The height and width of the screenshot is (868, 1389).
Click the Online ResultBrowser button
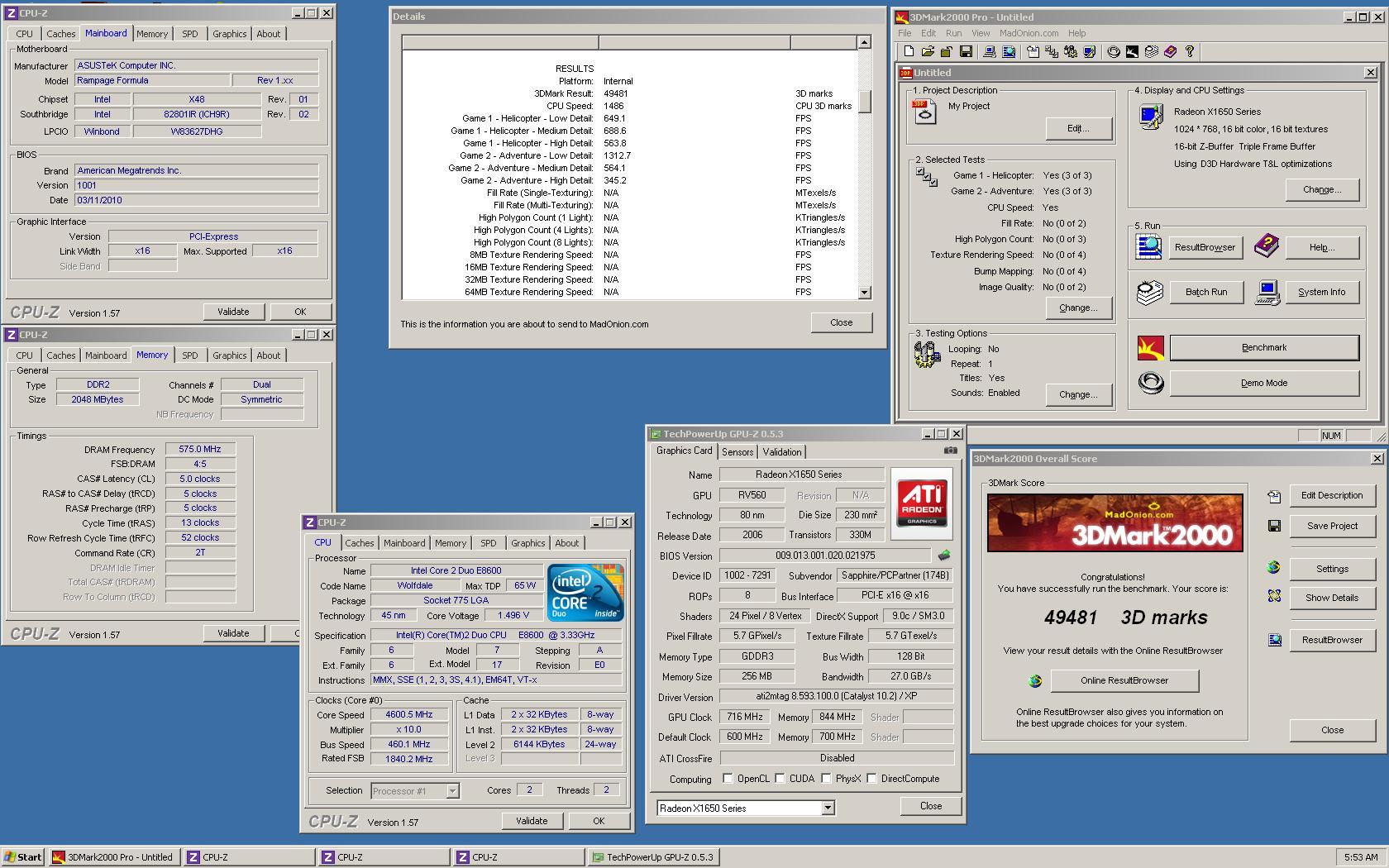(1124, 680)
